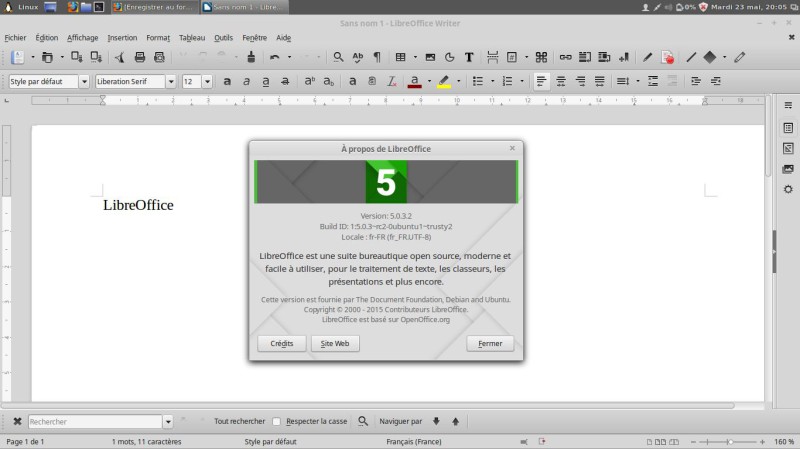Open Édition menu
This screenshot has height=449, width=800.
(46, 38)
